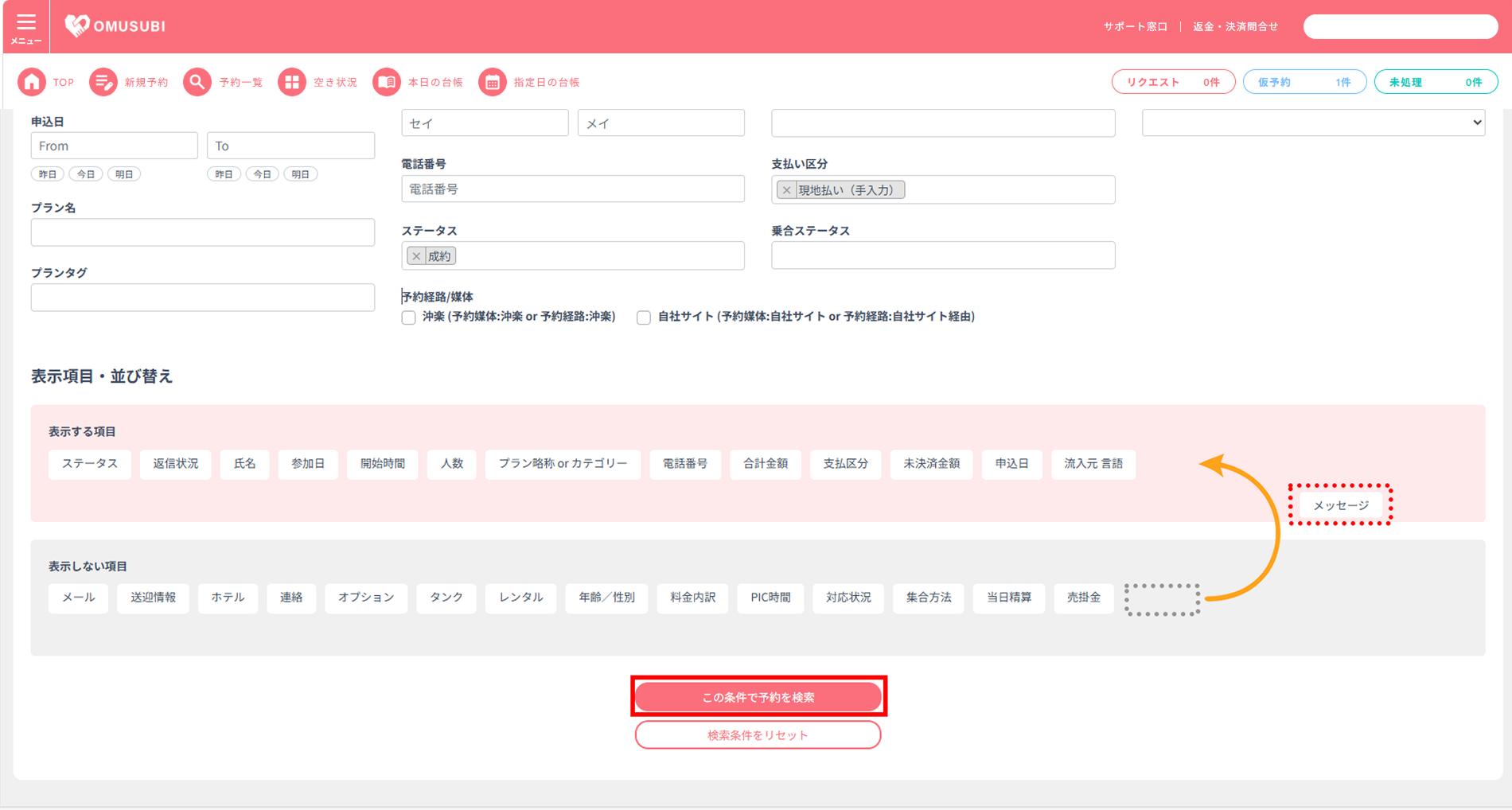Screen dimensions: 1512x810
Task: Open 新規予約 pencil icon
Action: [x=103, y=82]
